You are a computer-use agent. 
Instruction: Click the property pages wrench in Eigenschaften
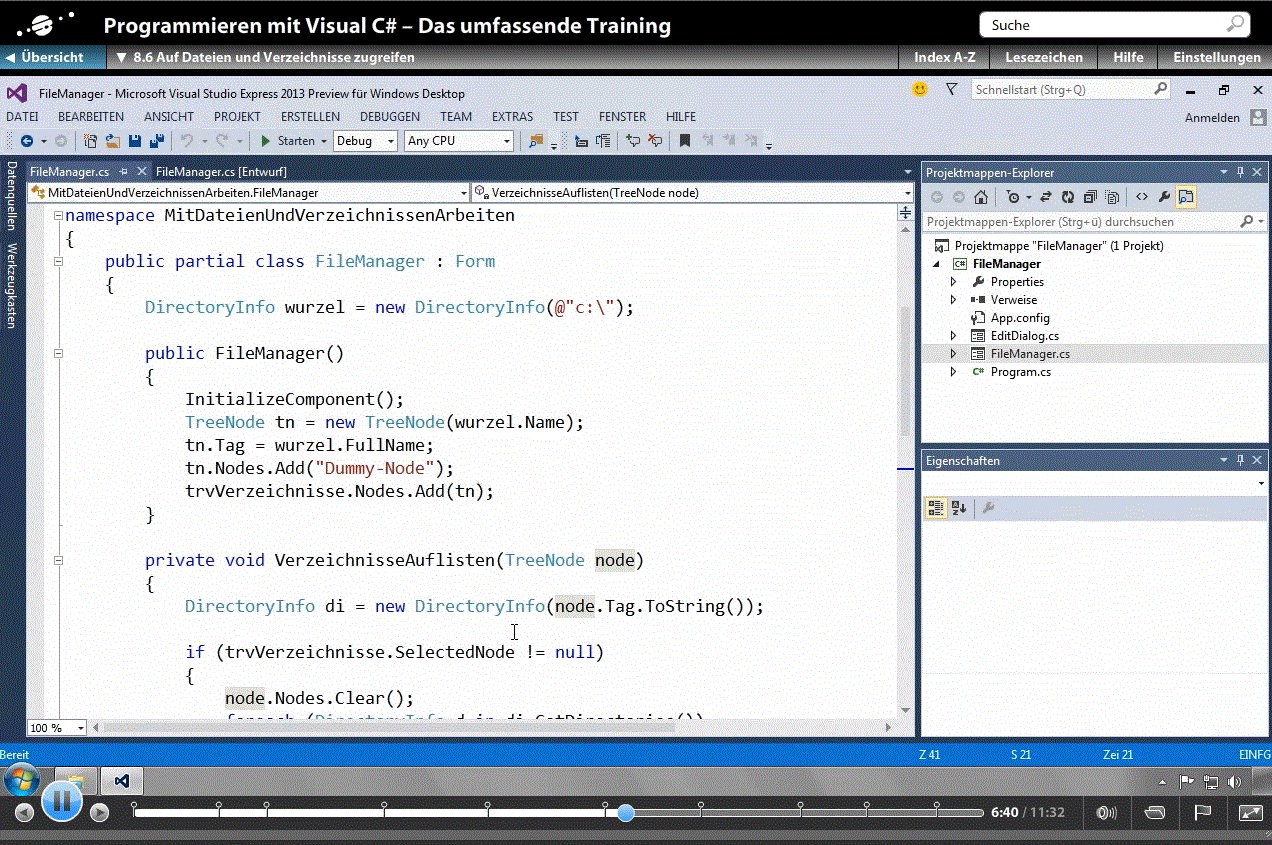tap(988, 508)
